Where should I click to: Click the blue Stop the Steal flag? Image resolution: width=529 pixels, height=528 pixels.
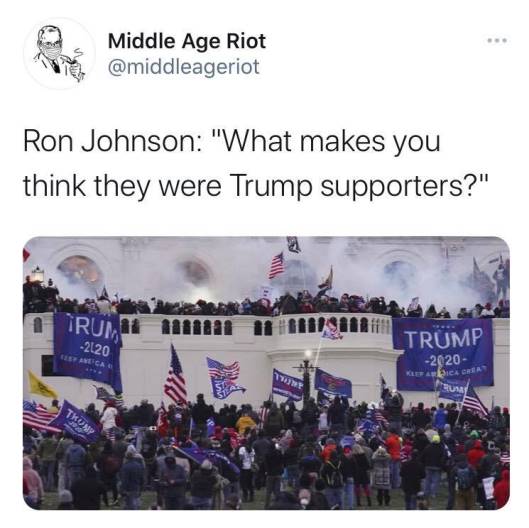click(225, 378)
